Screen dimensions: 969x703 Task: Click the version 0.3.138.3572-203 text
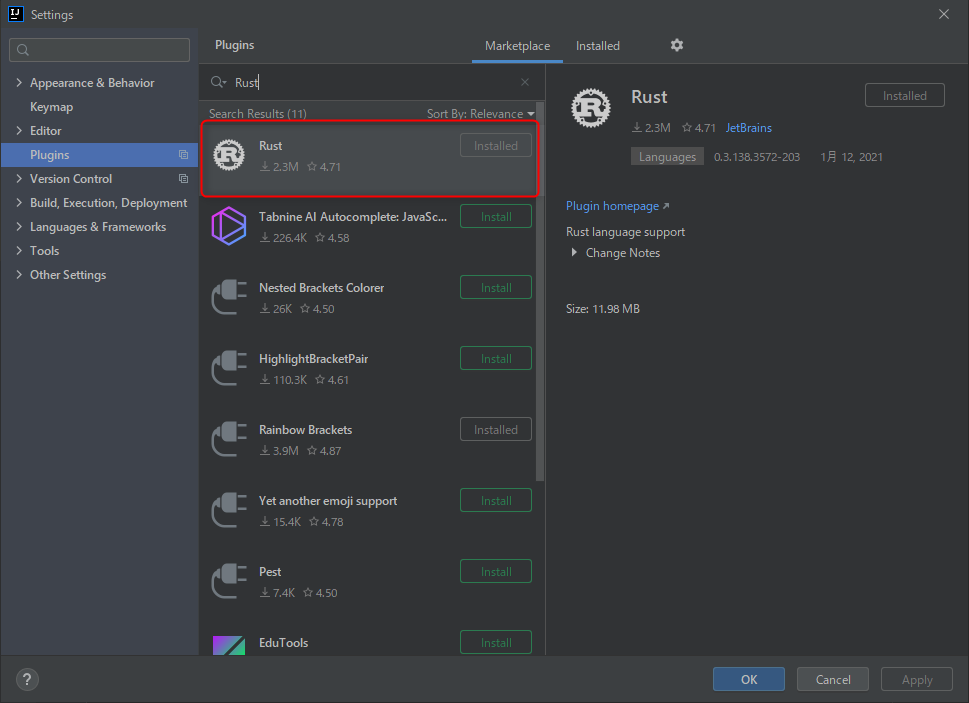click(756, 157)
